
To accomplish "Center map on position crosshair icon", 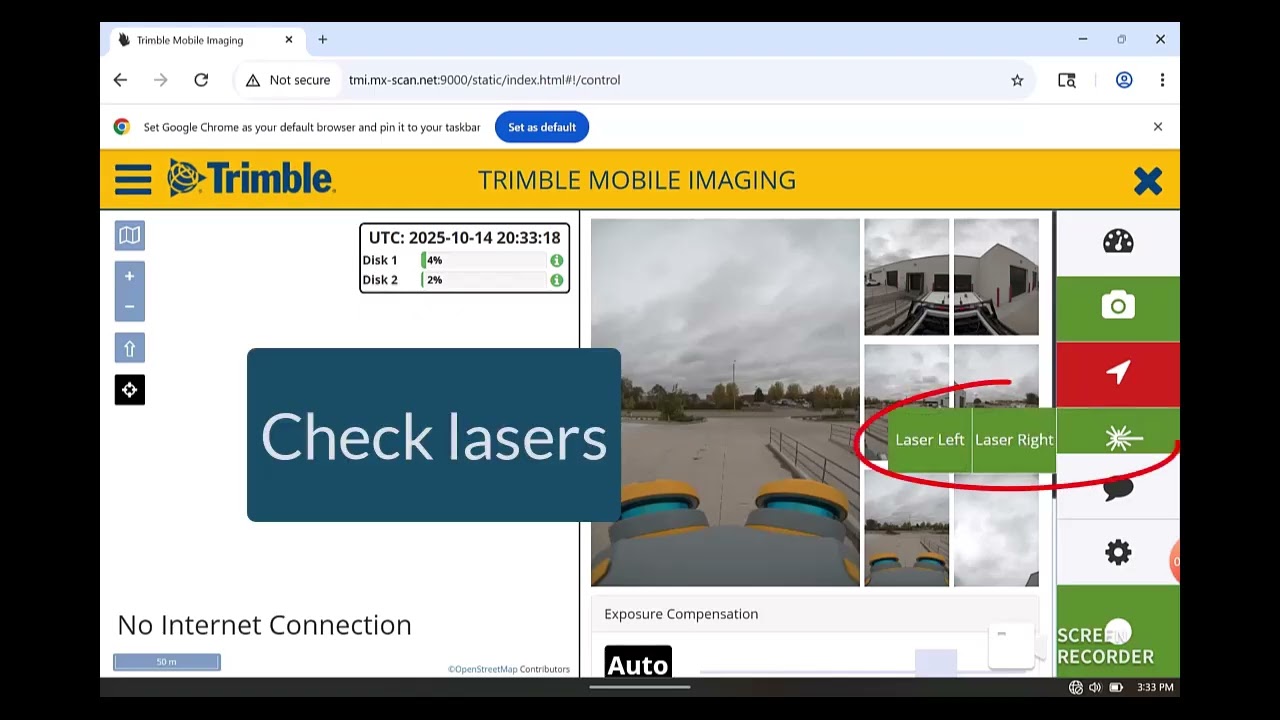I will coord(130,390).
